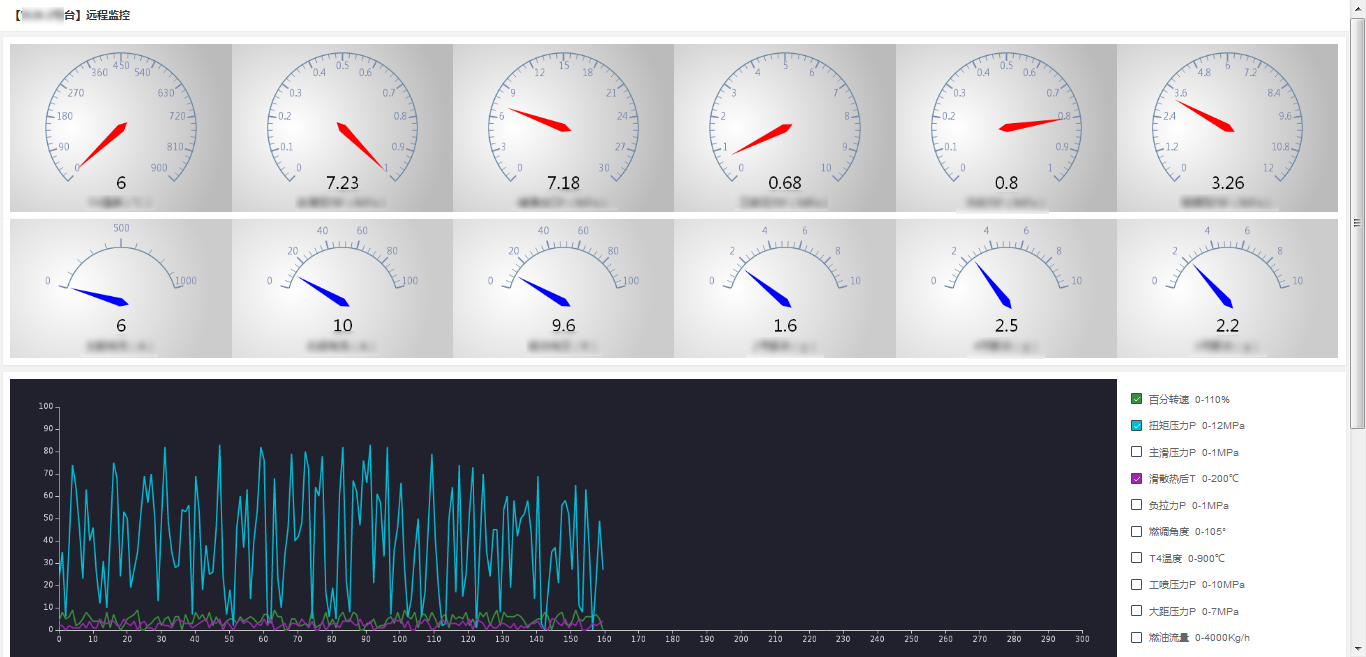Click the 300 label on chart x-axis
This screenshot has width=1366, height=657.
[1082, 638]
